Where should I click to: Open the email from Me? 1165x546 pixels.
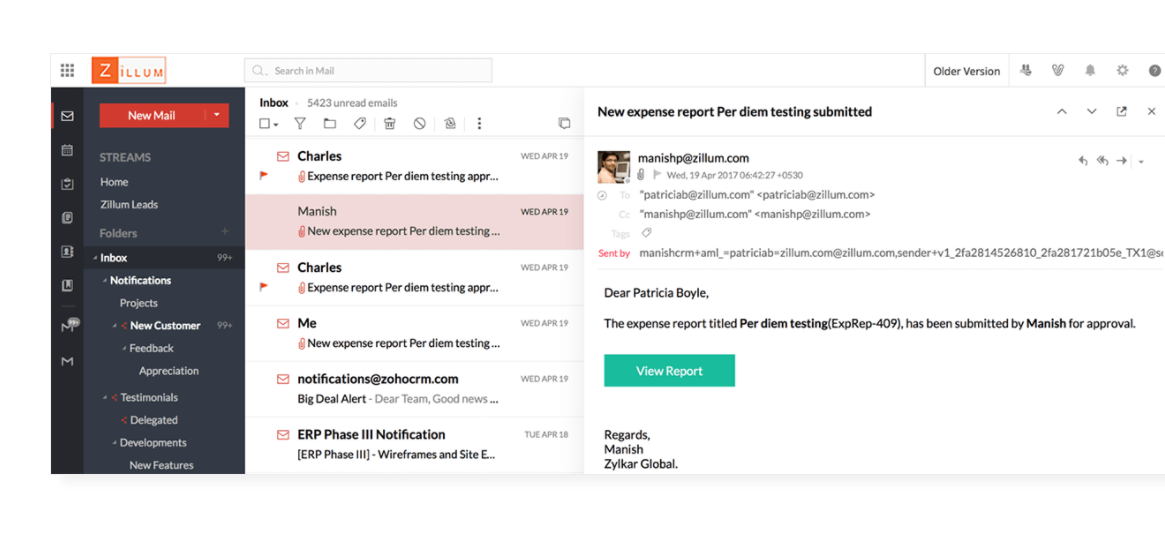[414, 334]
